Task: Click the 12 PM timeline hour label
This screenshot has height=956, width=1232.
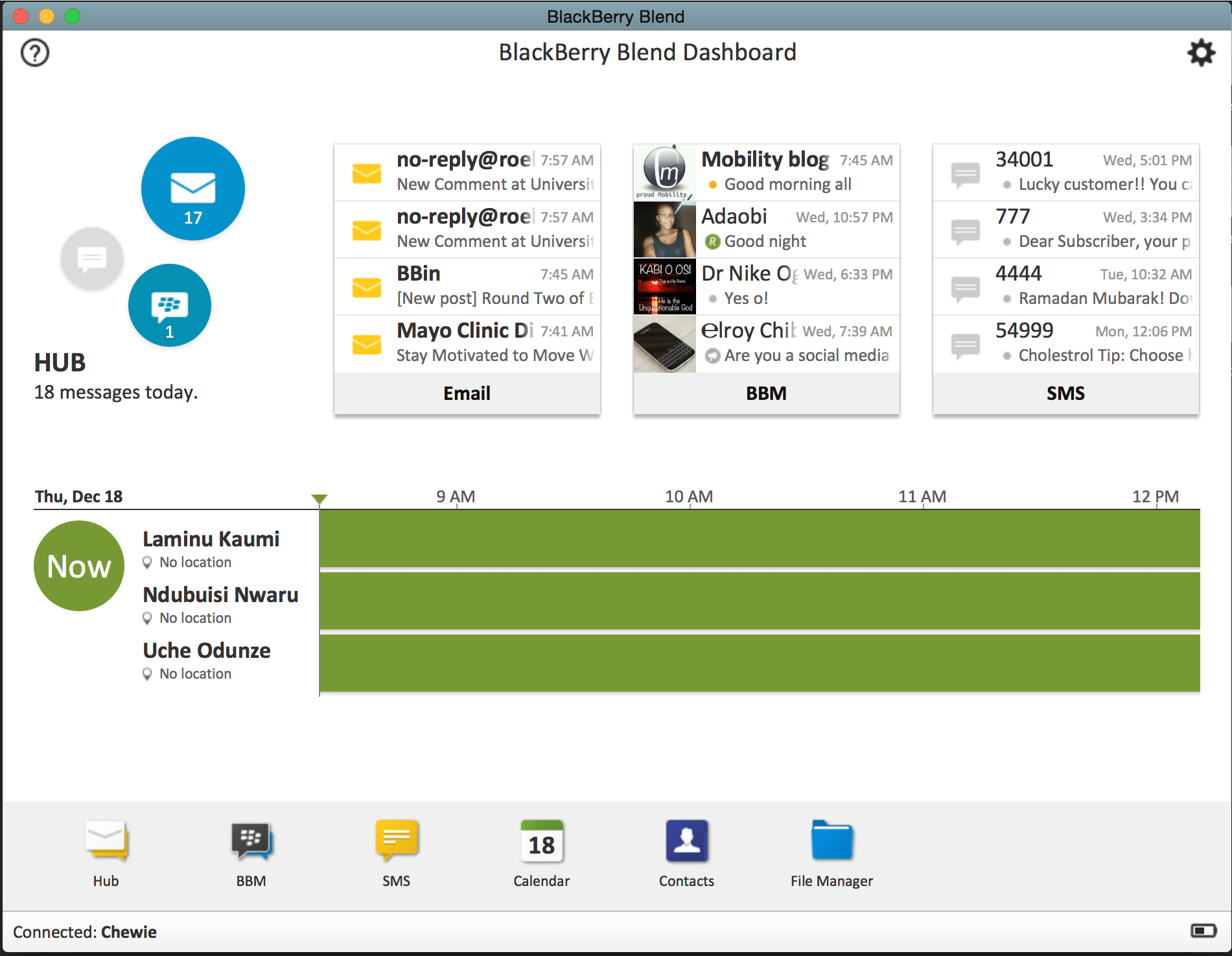Action: 1156,496
